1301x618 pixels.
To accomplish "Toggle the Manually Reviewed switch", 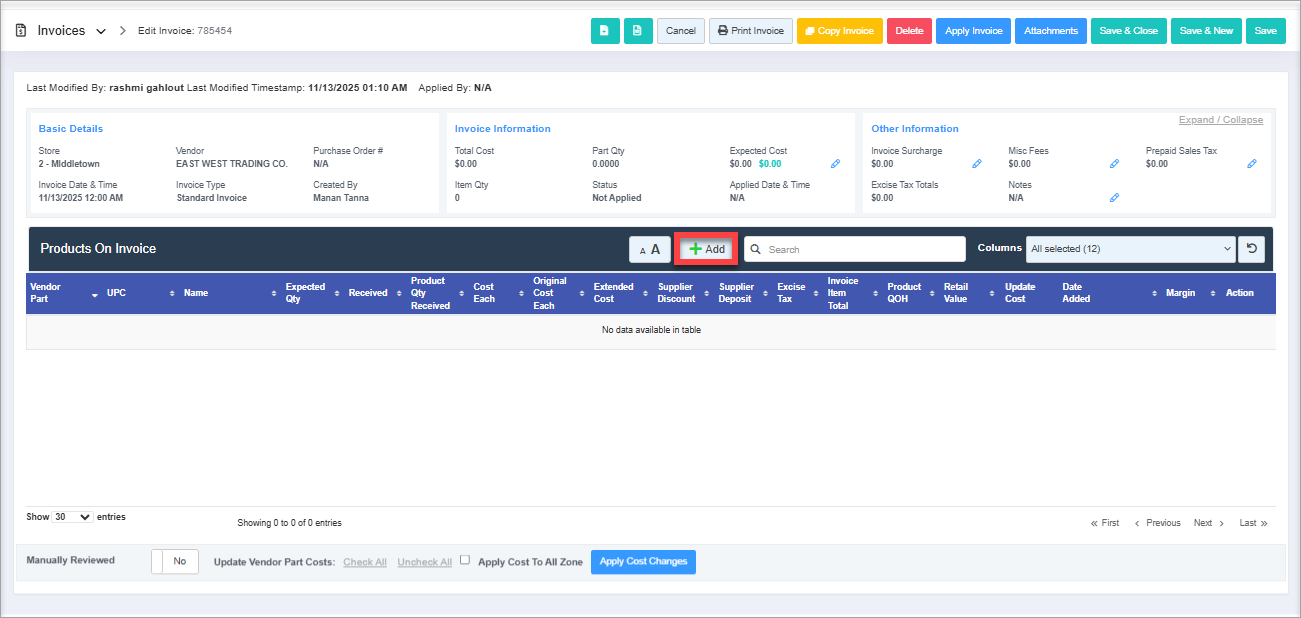I will [x=175, y=562].
